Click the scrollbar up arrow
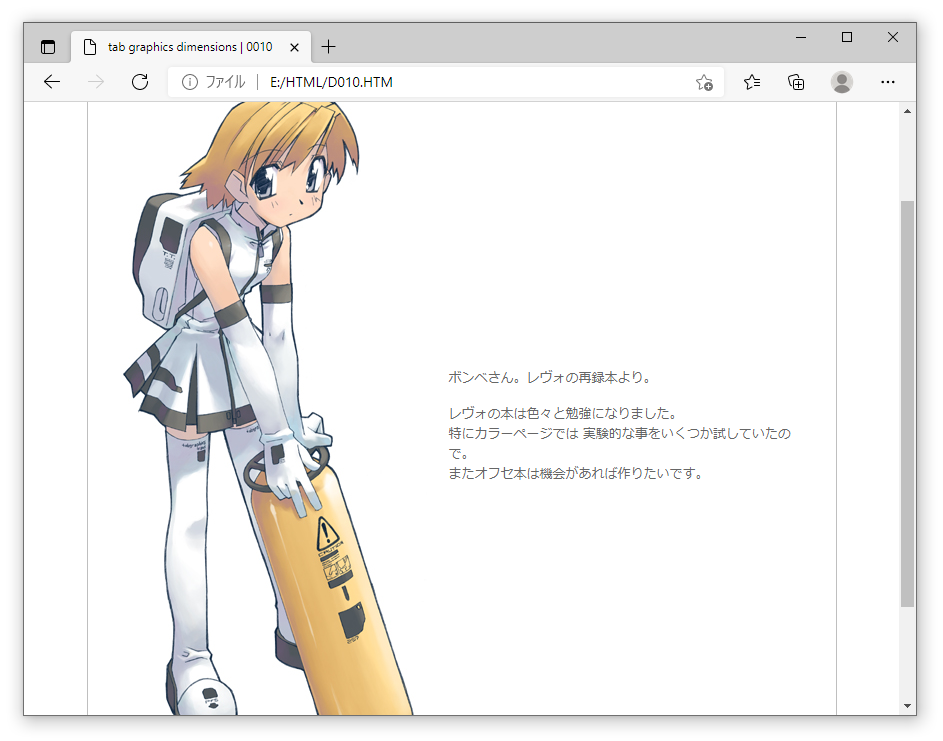Image resolution: width=943 pixels, height=741 pixels. [x=907, y=110]
